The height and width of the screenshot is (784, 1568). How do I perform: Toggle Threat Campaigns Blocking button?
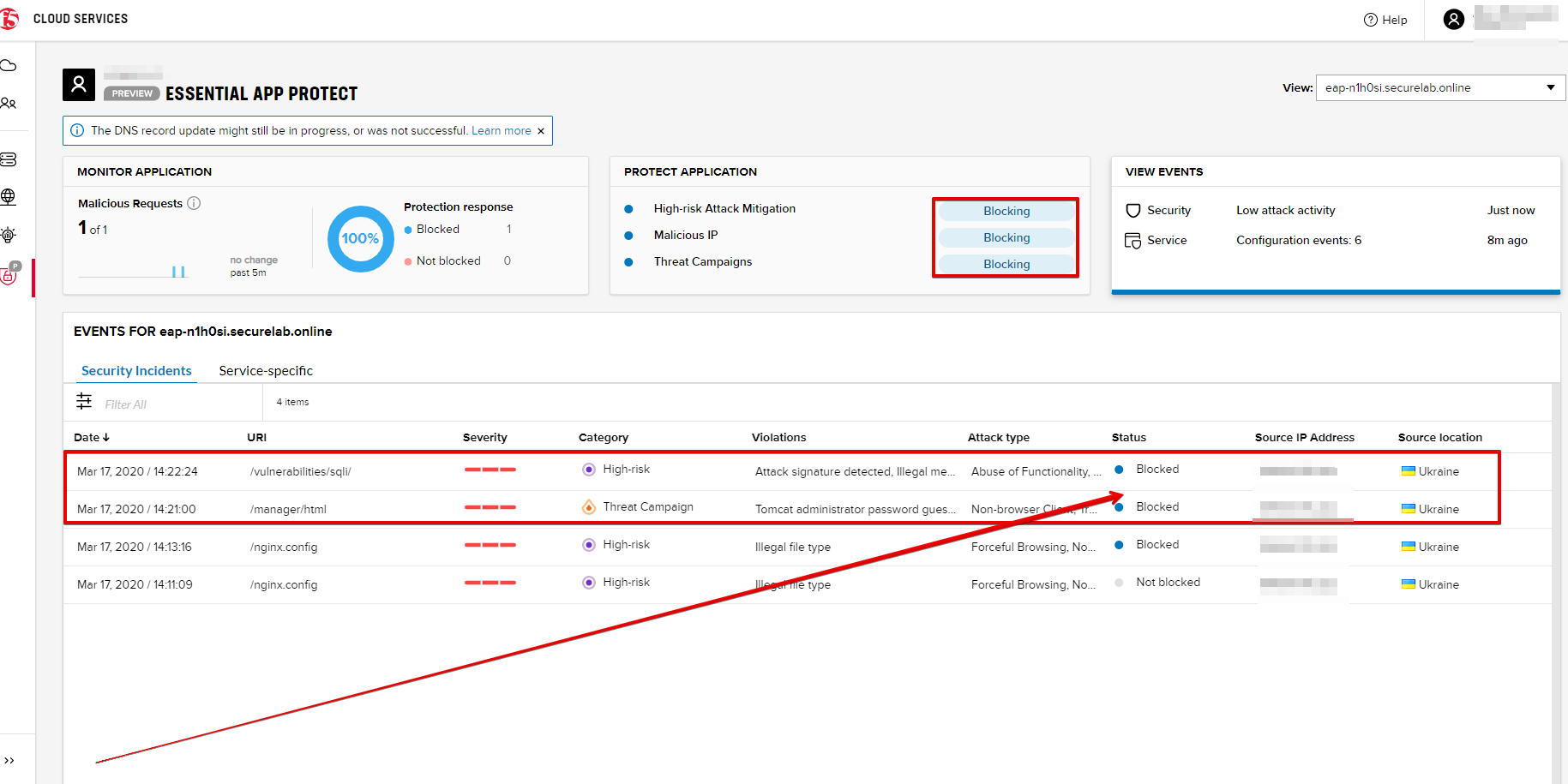point(1006,264)
